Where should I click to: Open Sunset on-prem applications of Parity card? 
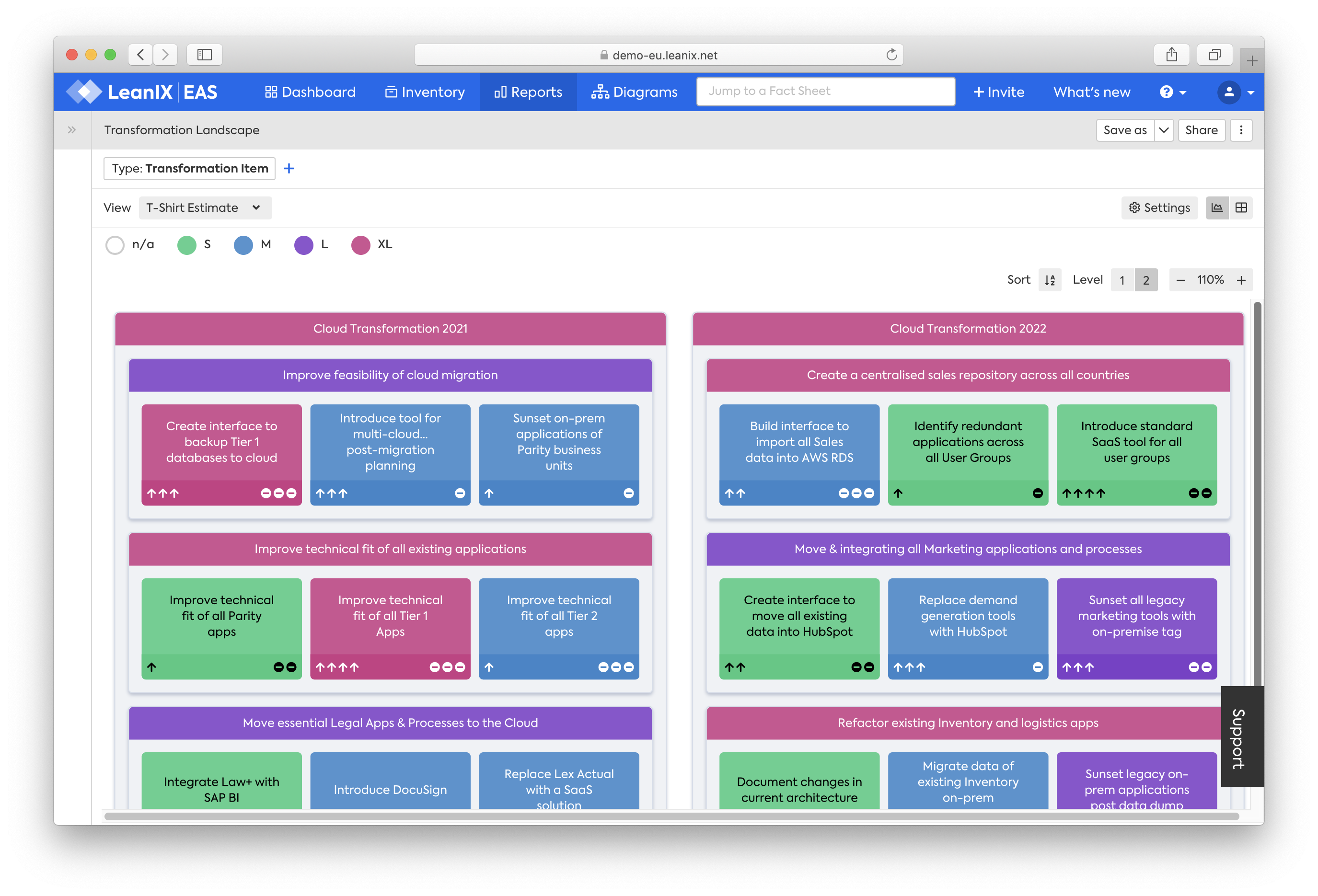coord(559,455)
